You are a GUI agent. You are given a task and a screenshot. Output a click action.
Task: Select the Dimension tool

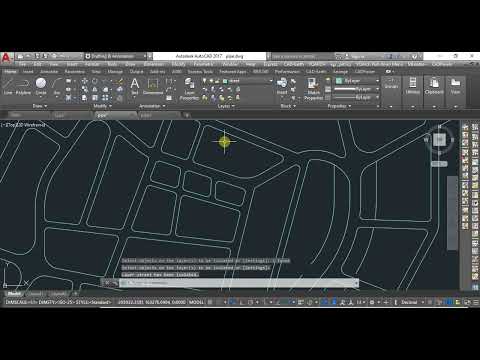pyautogui.click(x=153, y=86)
